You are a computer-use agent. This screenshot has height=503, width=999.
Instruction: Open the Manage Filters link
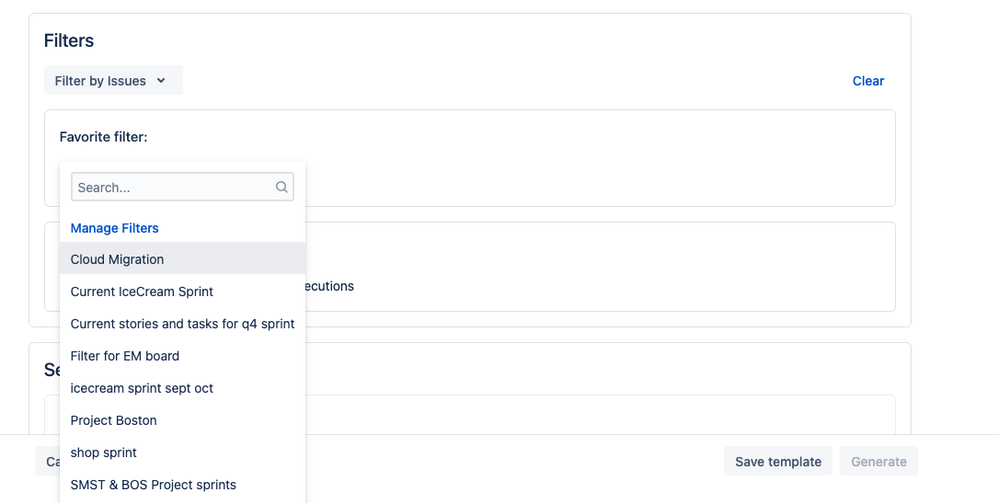(x=114, y=228)
